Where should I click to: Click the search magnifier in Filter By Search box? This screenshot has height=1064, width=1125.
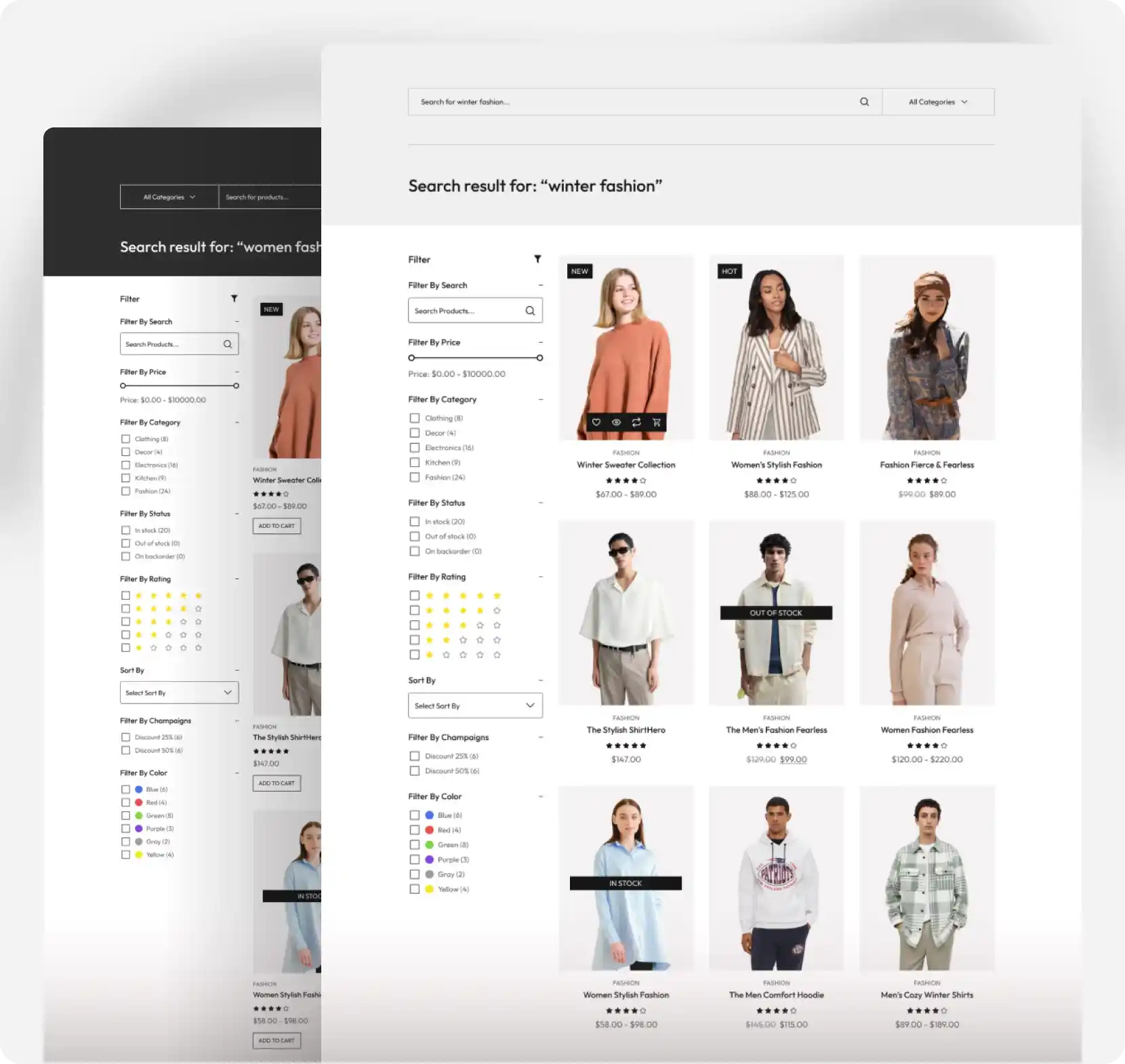point(529,310)
